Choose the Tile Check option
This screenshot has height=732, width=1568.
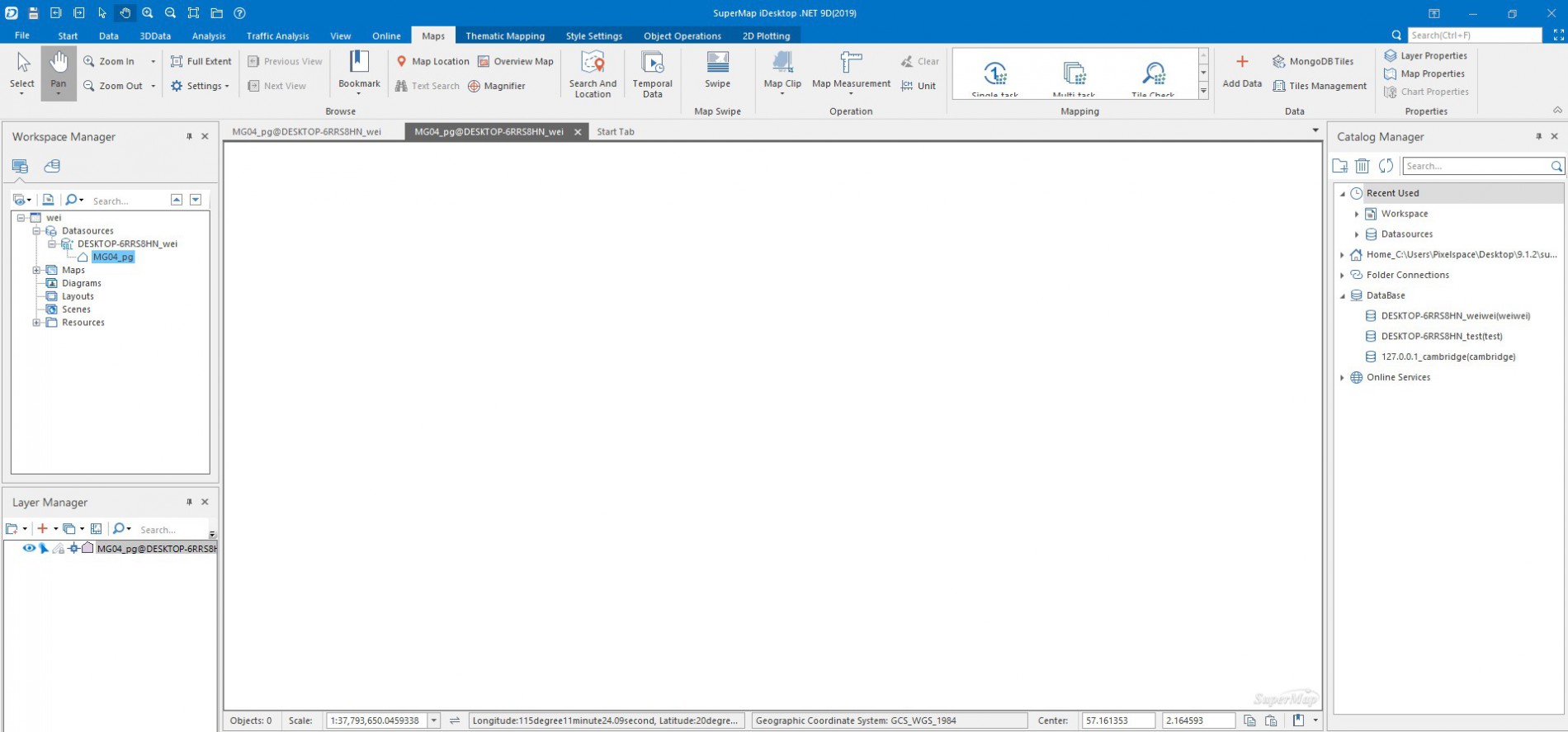pos(1153,78)
